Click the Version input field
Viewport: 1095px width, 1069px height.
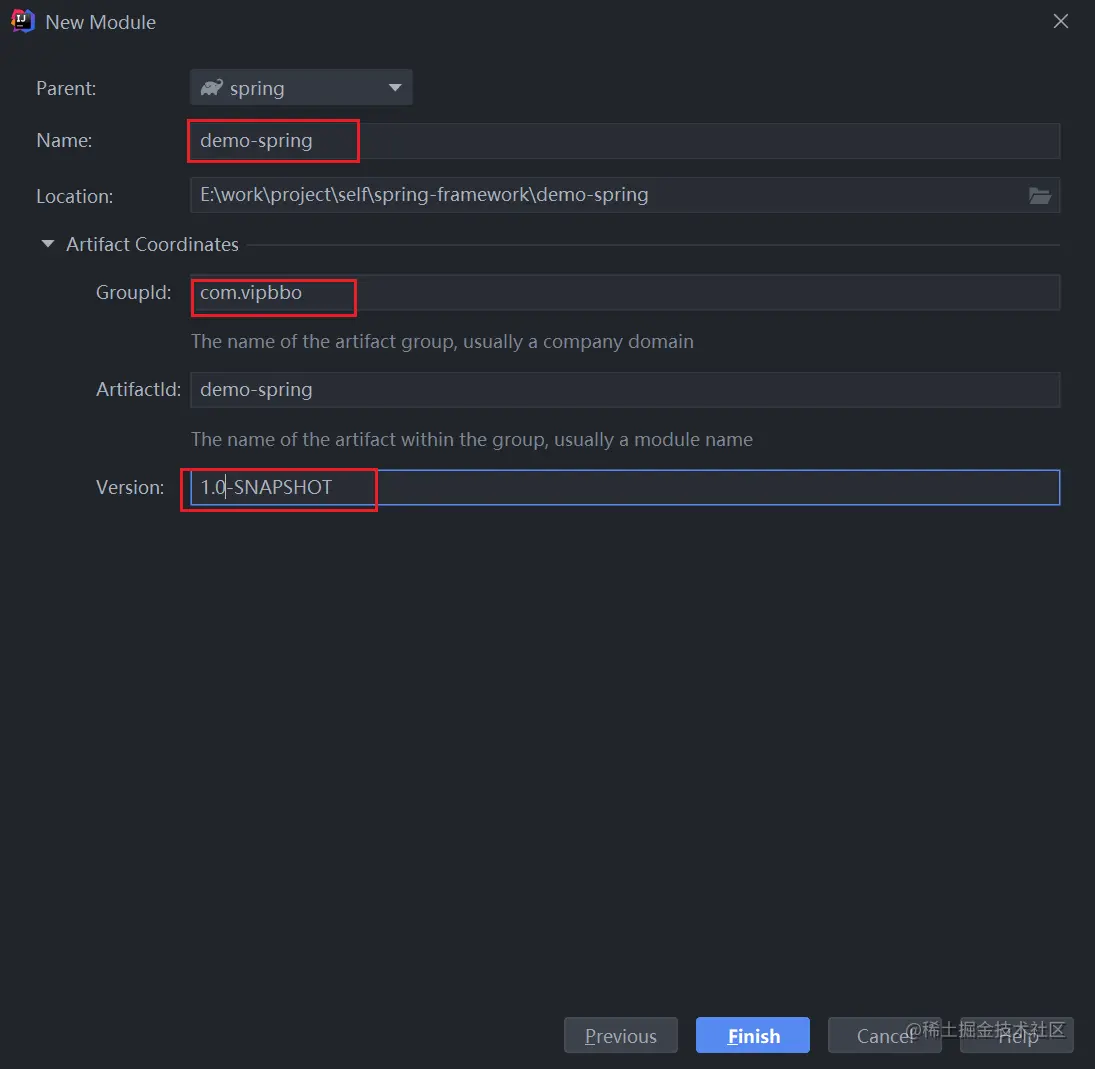click(624, 487)
